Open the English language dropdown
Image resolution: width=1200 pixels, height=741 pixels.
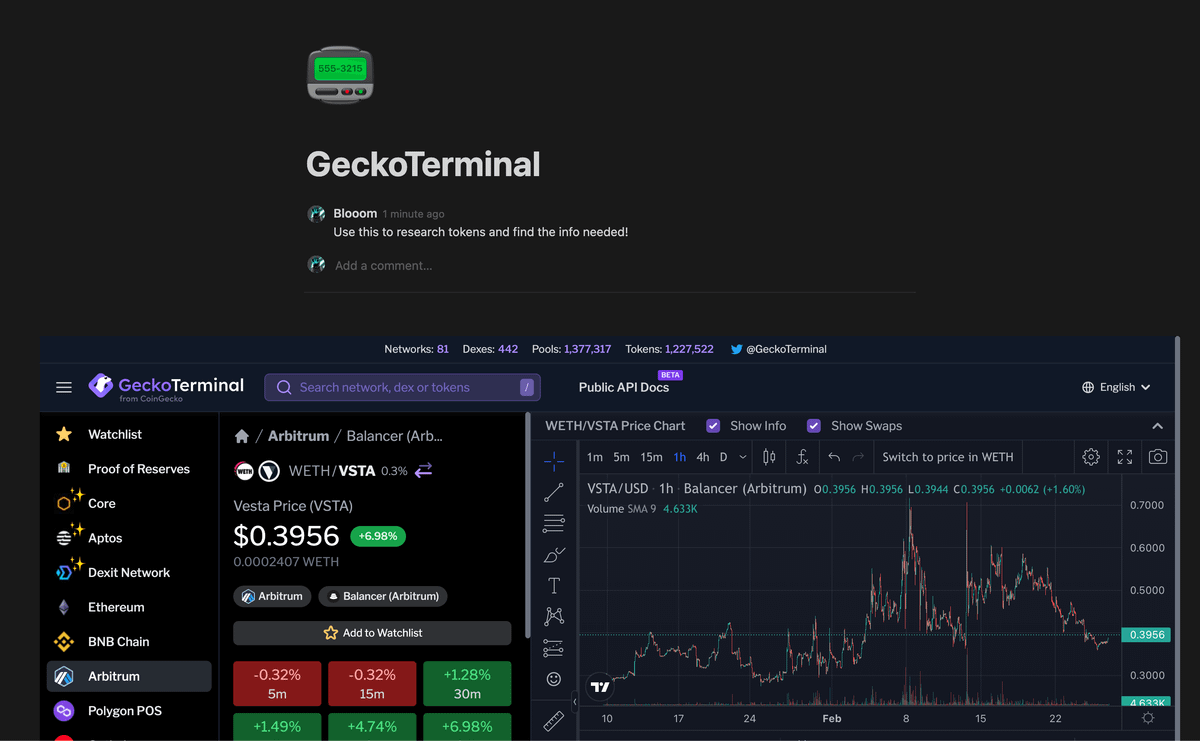1116,387
